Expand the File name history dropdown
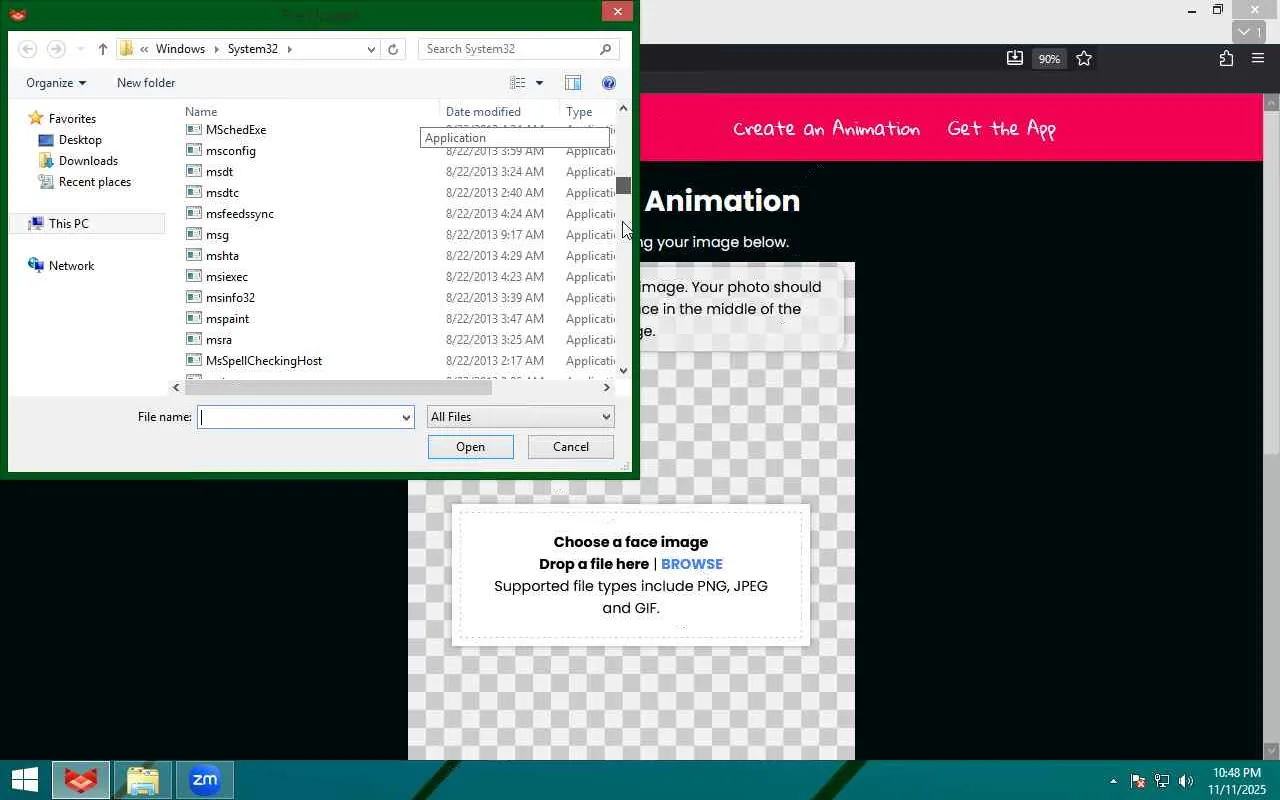Screen dimensions: 1280x800 pos(406,417)
